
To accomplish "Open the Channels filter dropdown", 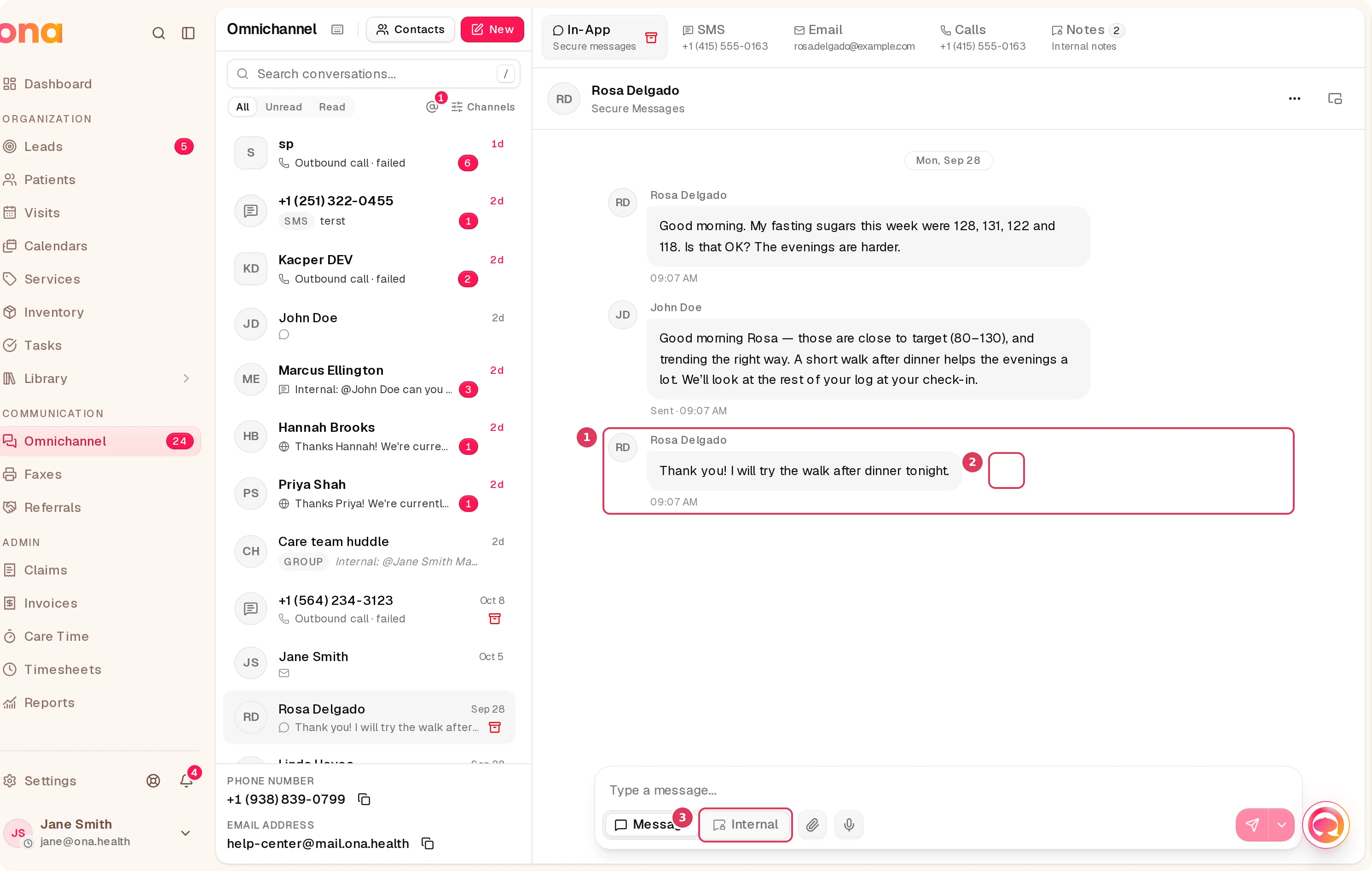I will (483, 107).
